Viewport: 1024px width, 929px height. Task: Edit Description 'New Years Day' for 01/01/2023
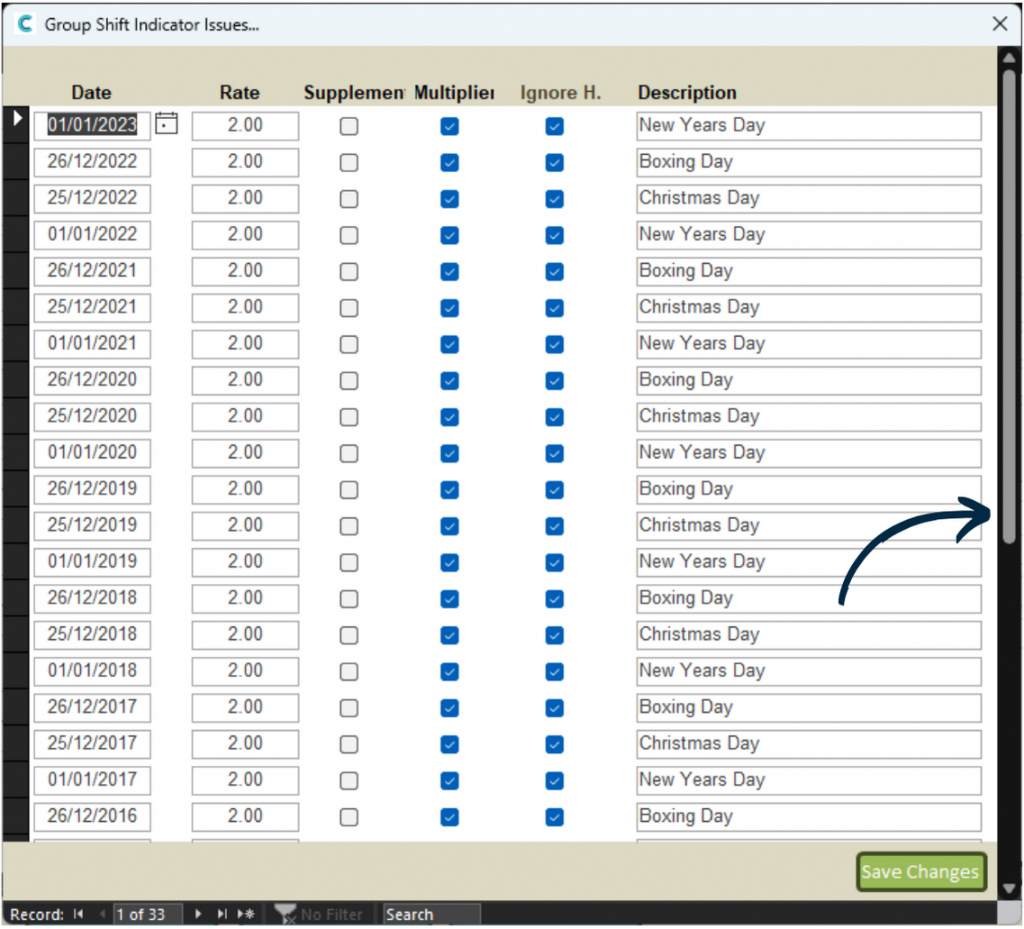point(808,125)
